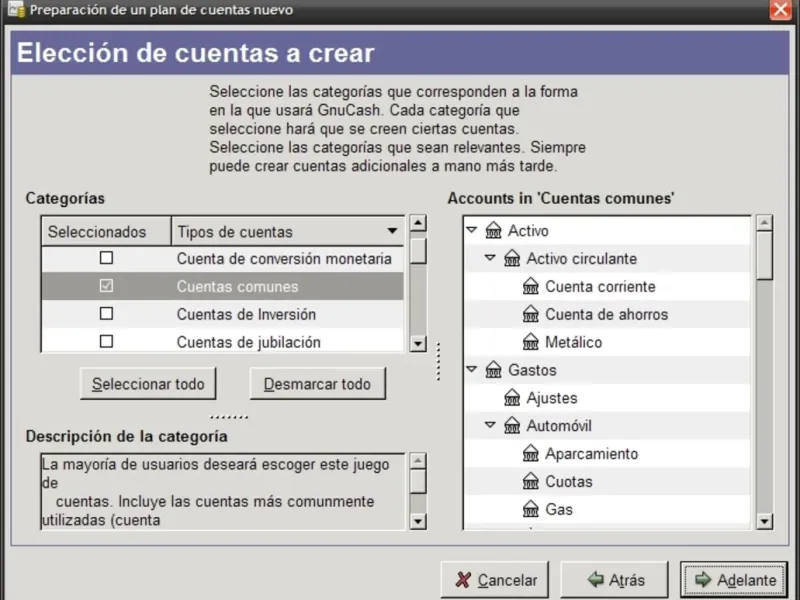Viewport: 800px width, 600px height.
Task: Click the category description text area
Action: (224, 492)
